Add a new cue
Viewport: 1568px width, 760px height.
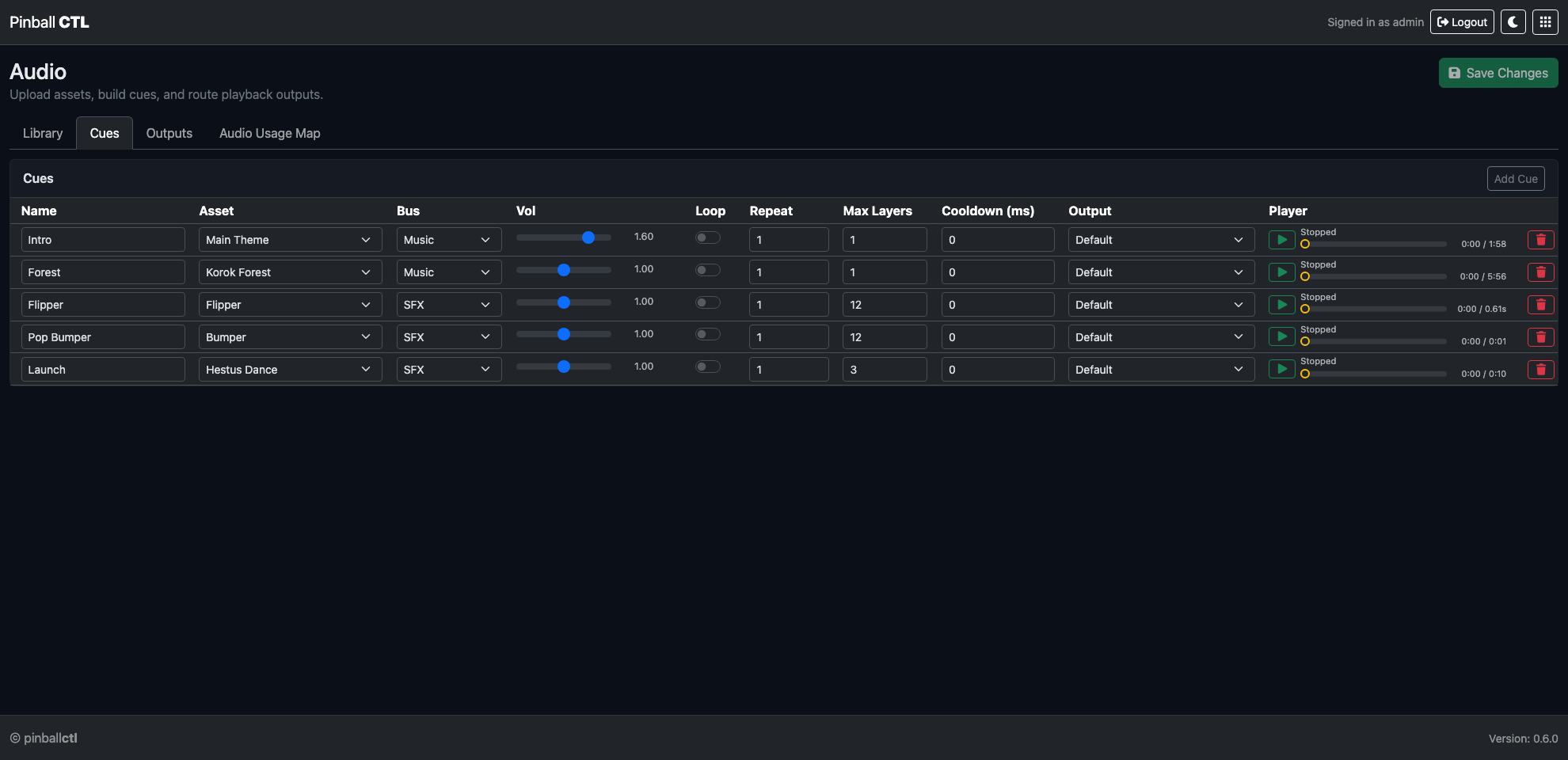tap(1515, 178)
